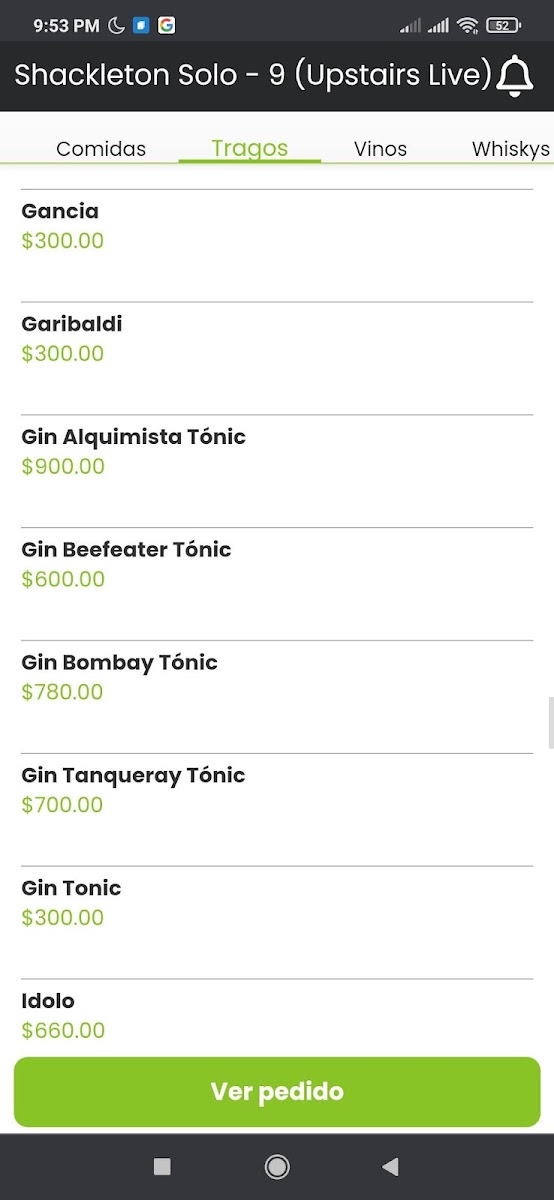Tap the Wi-Fi signal icon
Screen dimensions: 554x1200
coord(467,26)
